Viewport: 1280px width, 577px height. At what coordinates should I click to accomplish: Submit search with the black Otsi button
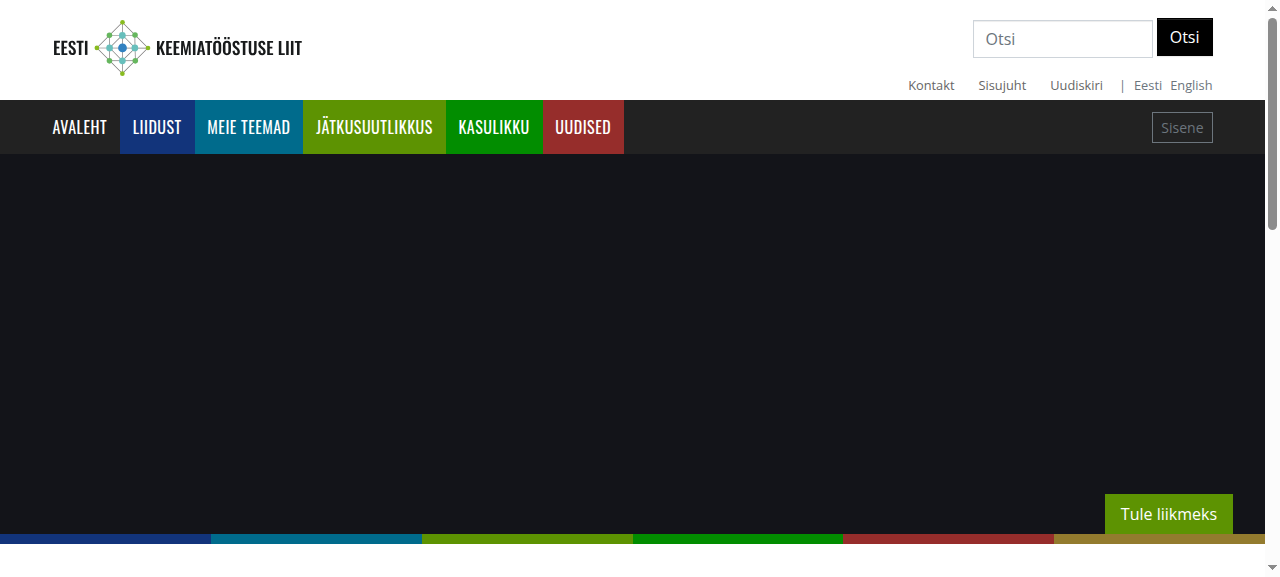click(x=1185, y=37)
